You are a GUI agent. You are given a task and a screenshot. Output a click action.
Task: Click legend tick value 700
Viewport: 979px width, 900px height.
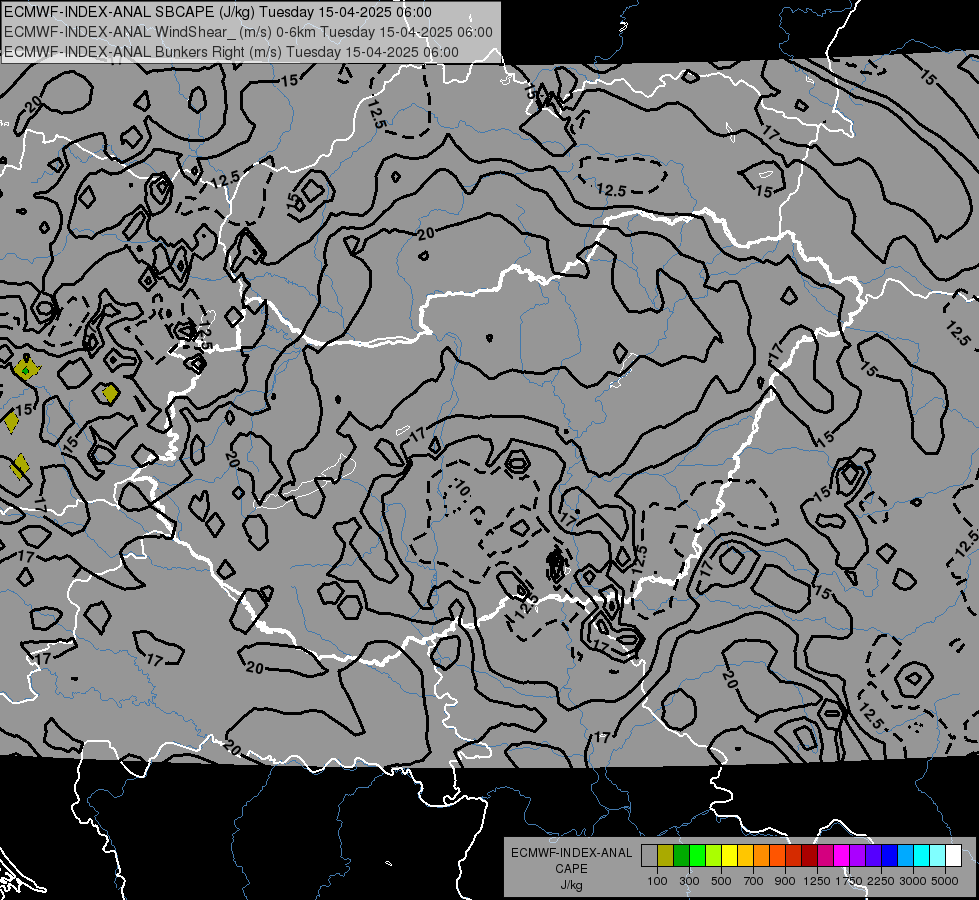pos(754,881)
